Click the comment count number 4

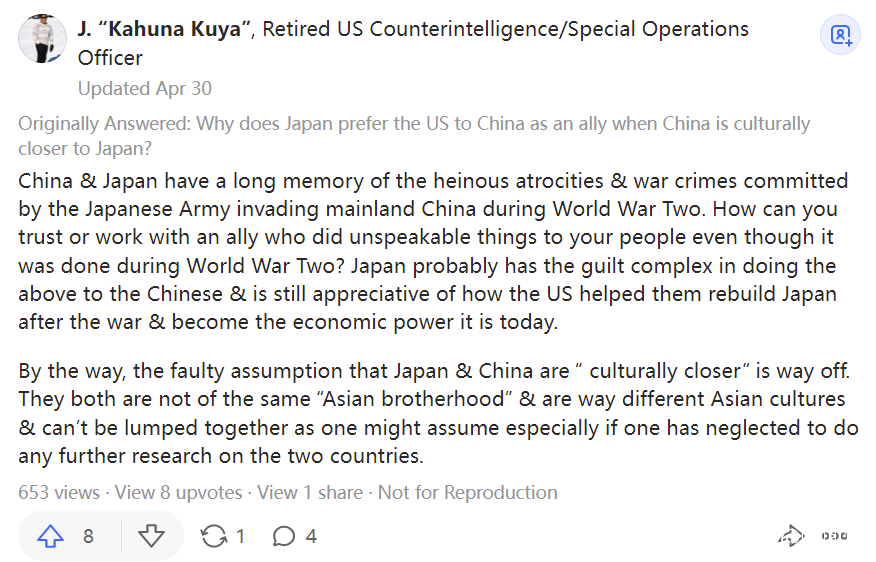[311, 537]
